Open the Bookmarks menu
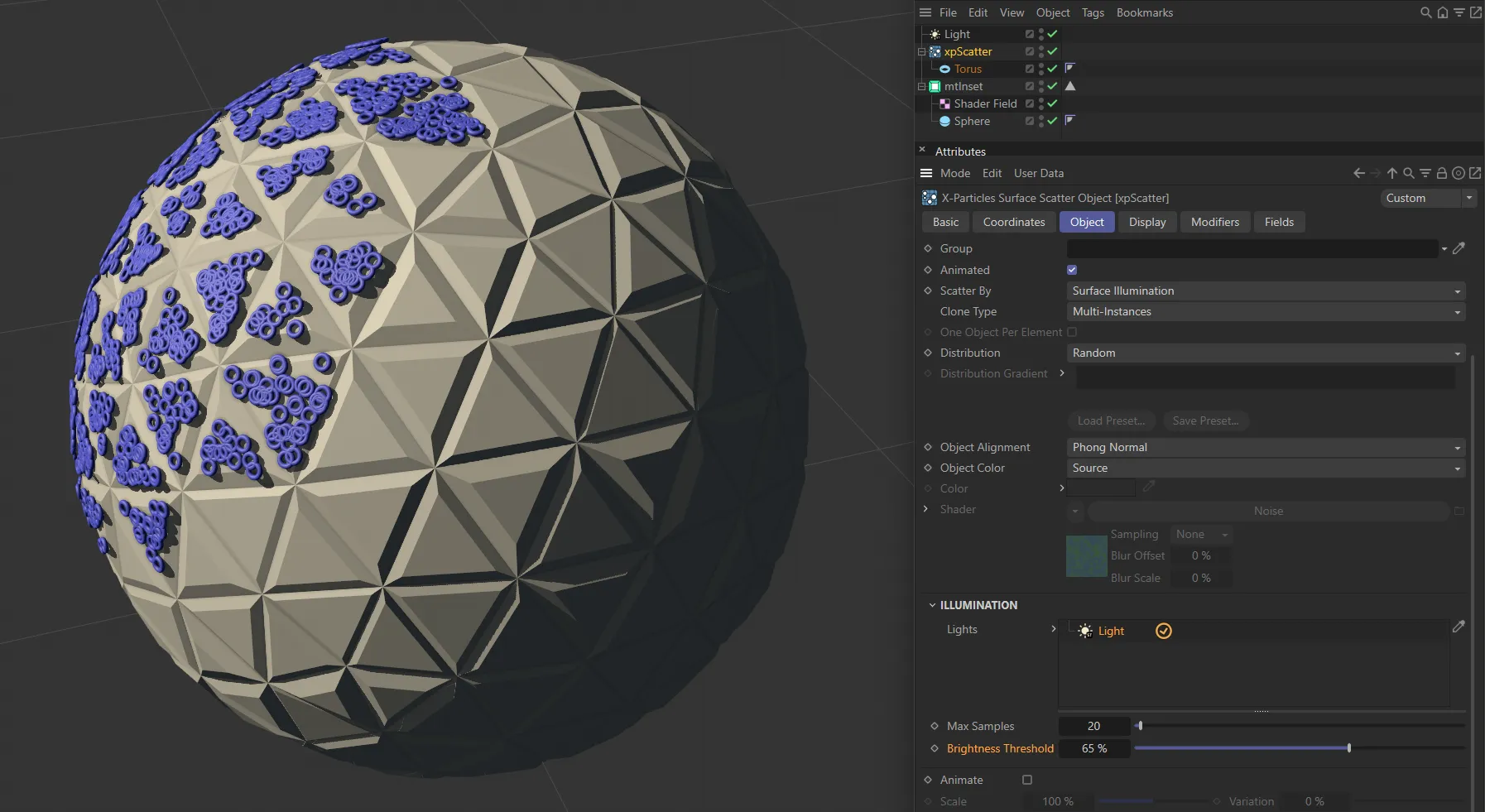The image size is (1485, 812). coord(1144,12)
